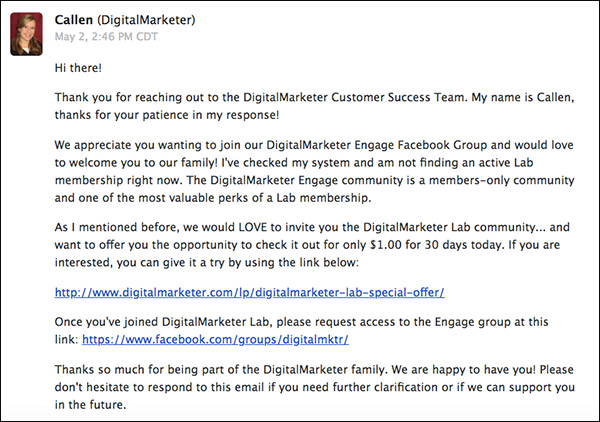600x422 pixels.
Task: Click 'thanks for your patience in my response!'
Action: pos(167,115)
